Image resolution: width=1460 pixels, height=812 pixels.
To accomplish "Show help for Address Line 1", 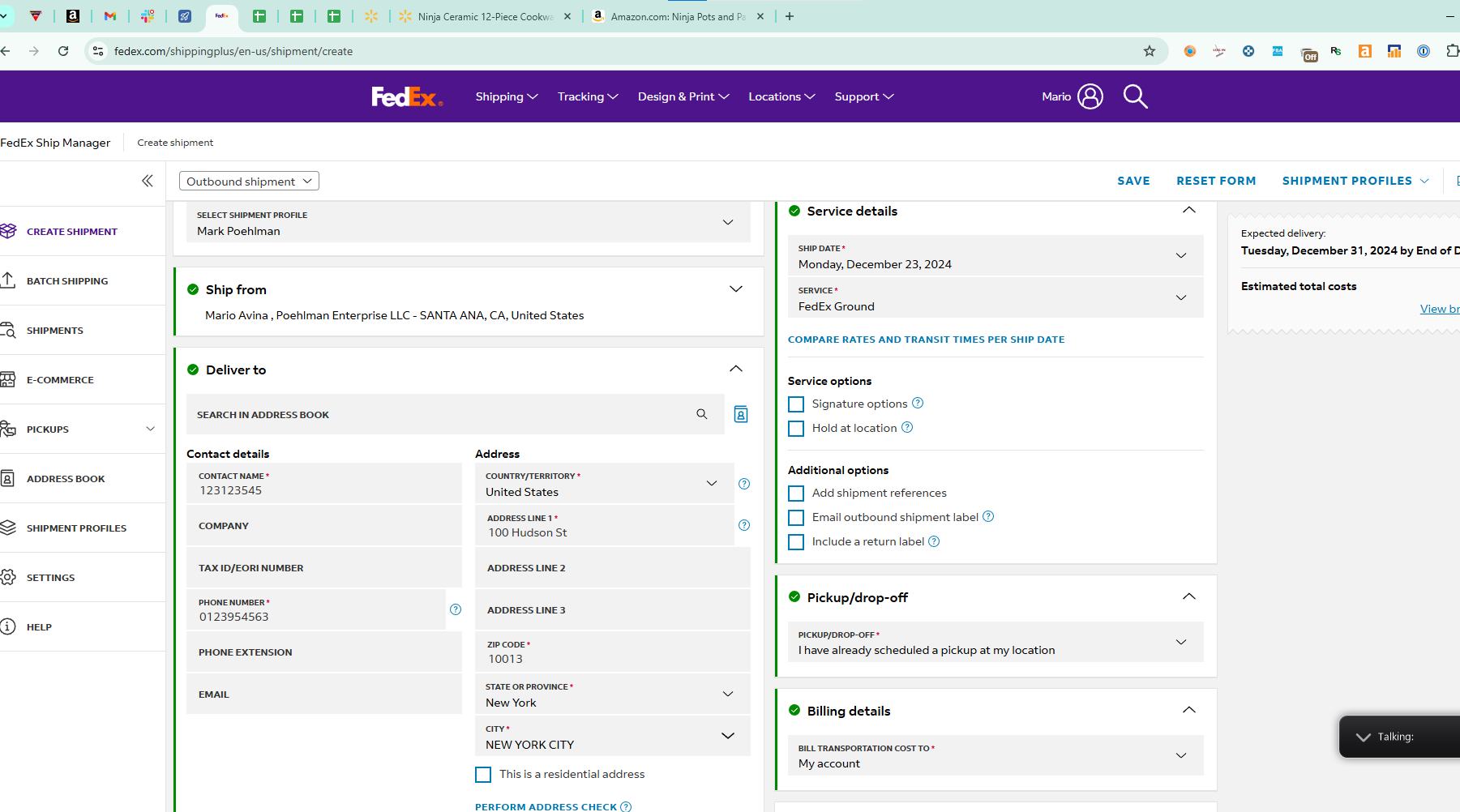I will click(x=744, y=525).
